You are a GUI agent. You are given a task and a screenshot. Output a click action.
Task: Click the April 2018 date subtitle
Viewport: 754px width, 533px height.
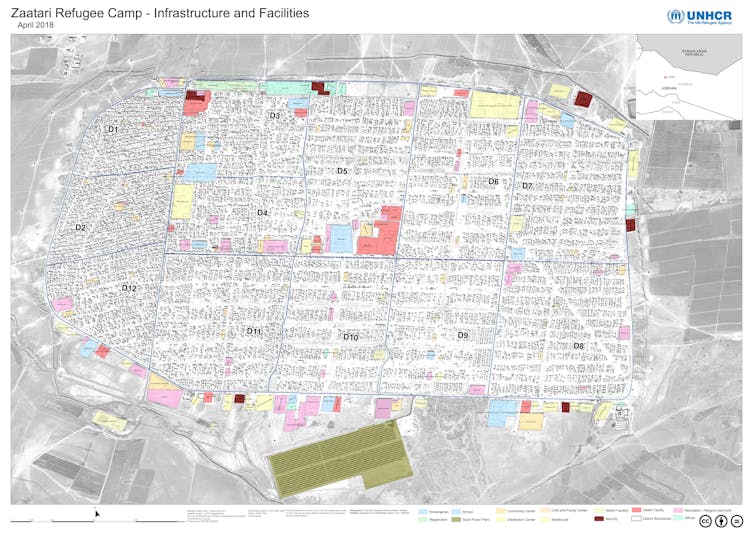pyautogui.click(x=37, y=25)
